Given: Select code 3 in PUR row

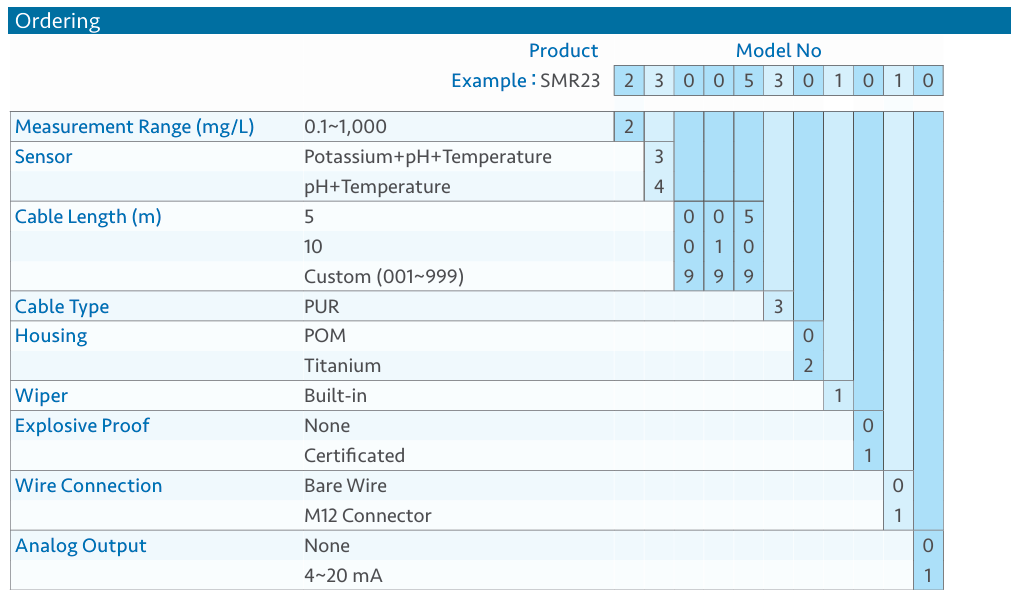Looking at the screenshot, I should tap(778, 307).
